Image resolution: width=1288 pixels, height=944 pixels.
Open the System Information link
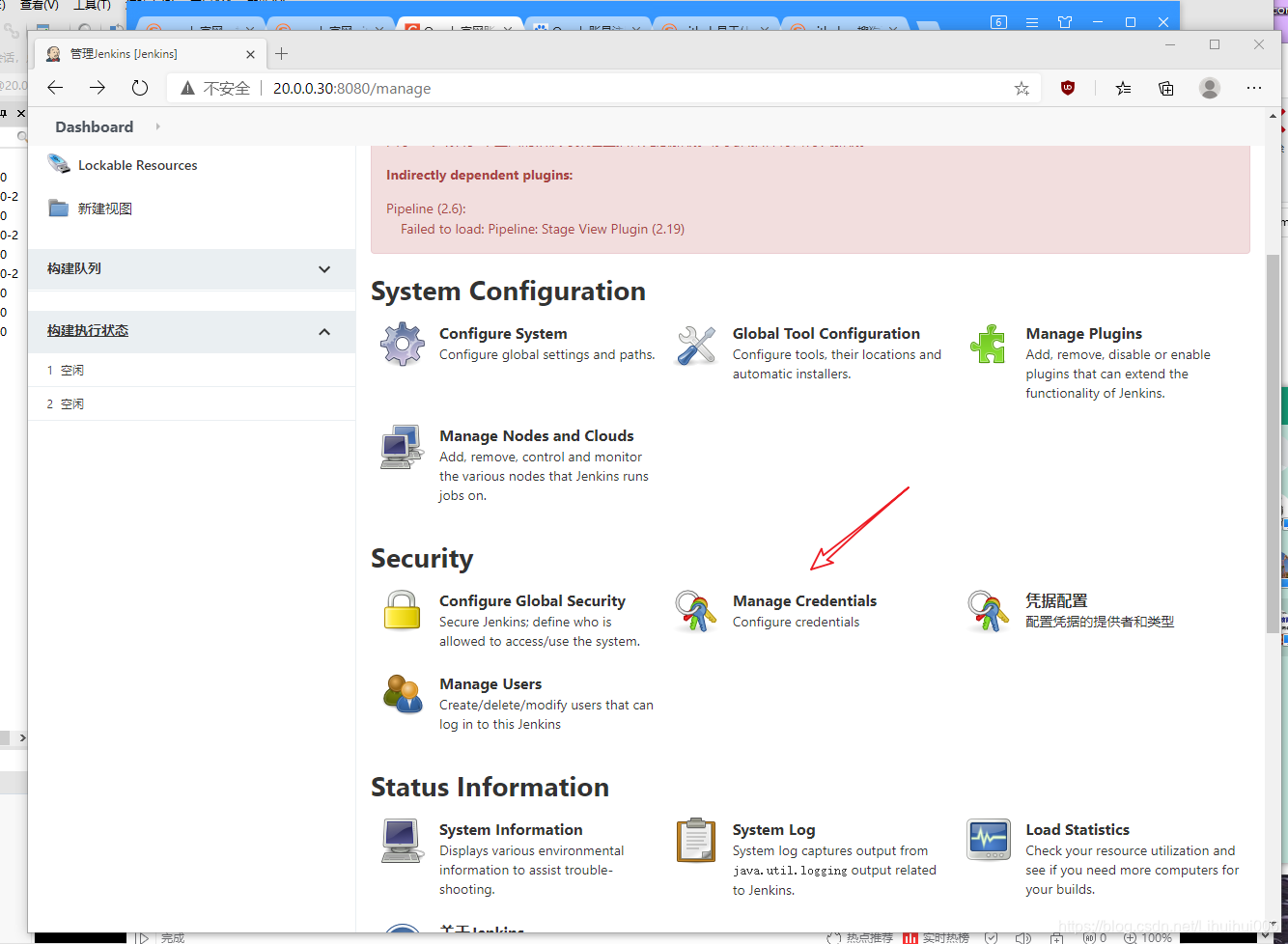(511, 830)
